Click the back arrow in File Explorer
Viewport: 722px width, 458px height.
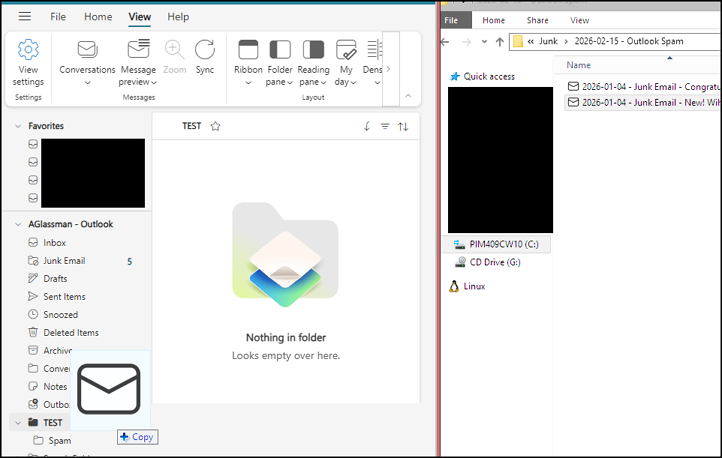click(445, 42)
